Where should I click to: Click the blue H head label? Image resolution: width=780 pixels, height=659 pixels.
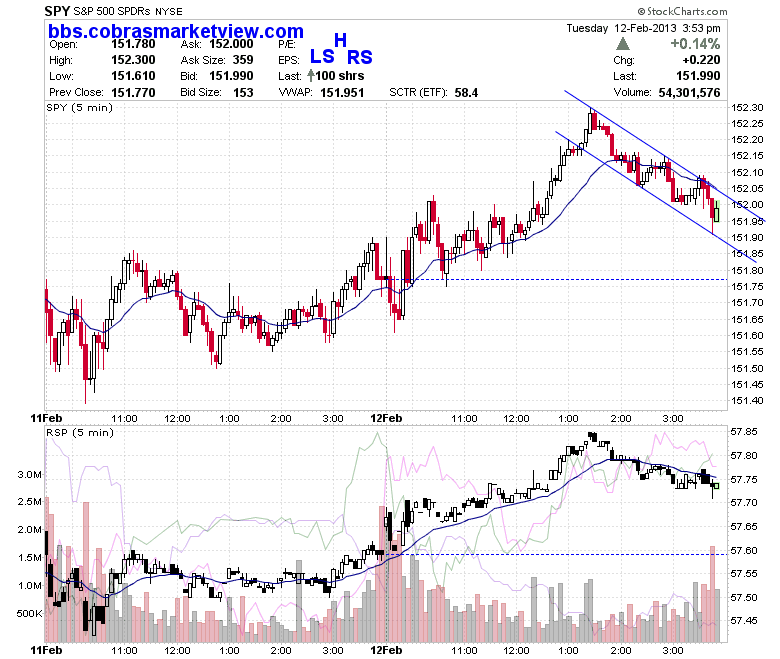pos(340,40)
